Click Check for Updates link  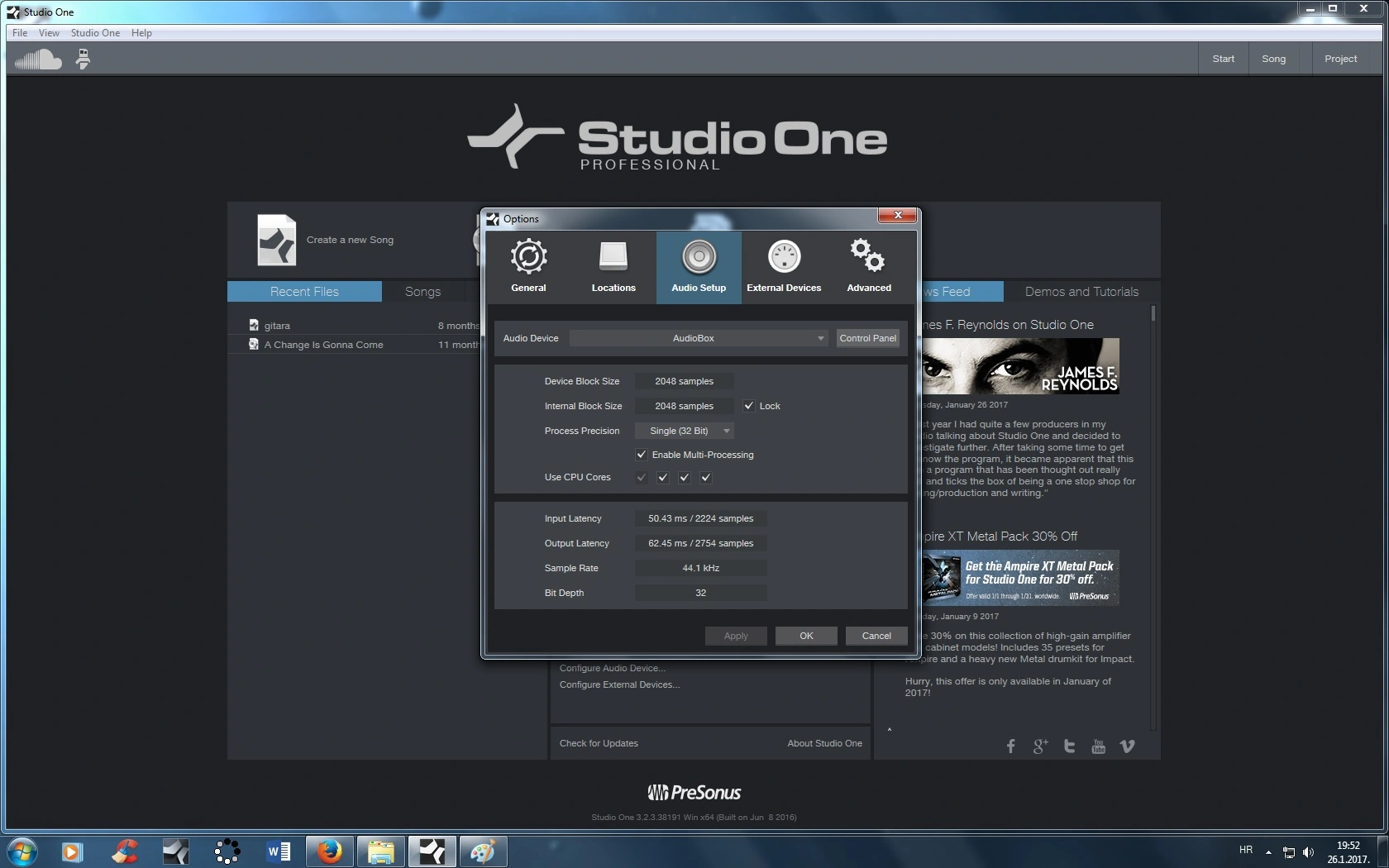[x=599, y=743]
